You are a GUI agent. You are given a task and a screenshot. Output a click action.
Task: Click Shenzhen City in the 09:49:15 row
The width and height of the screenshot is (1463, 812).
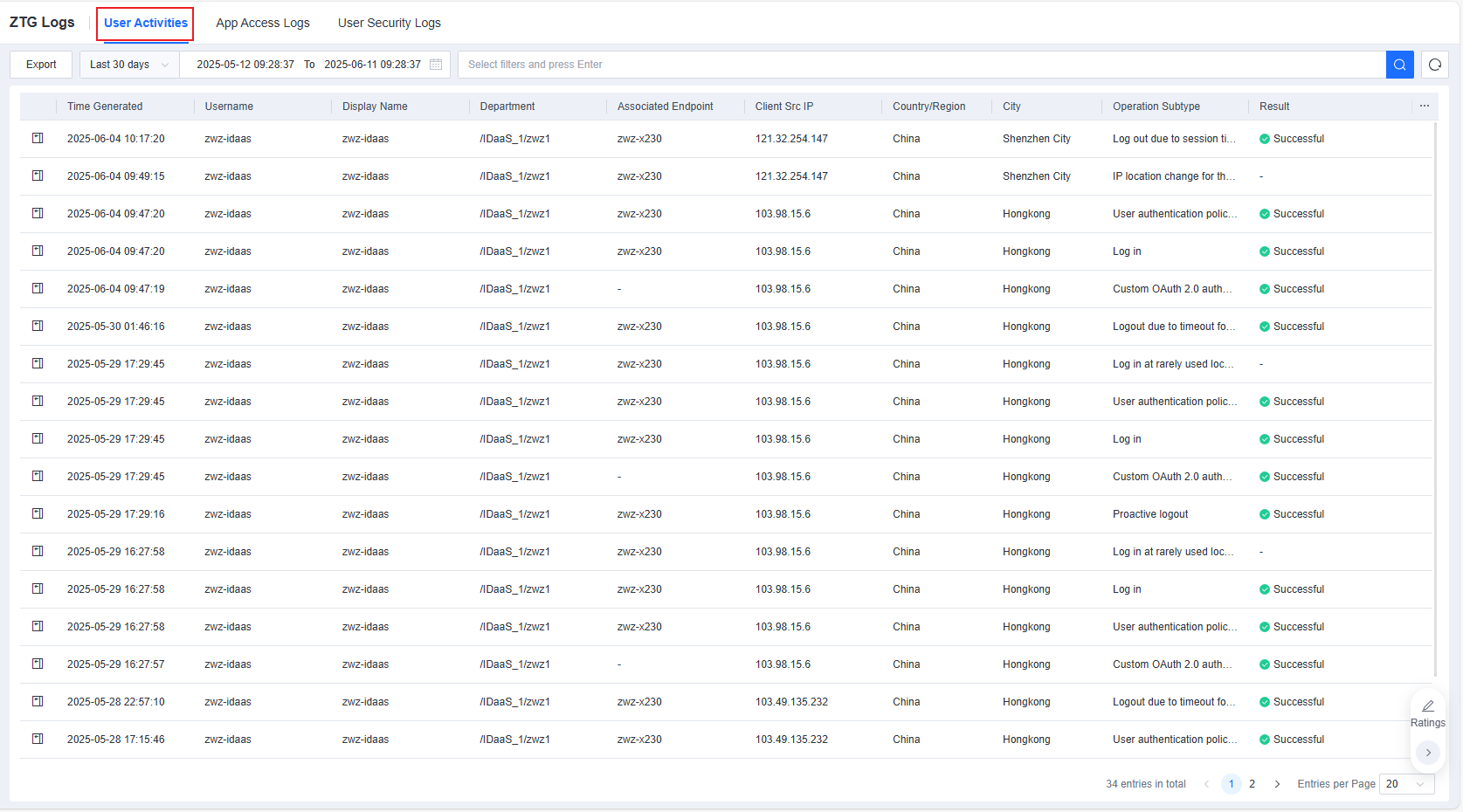click(x=1037, y=176)
